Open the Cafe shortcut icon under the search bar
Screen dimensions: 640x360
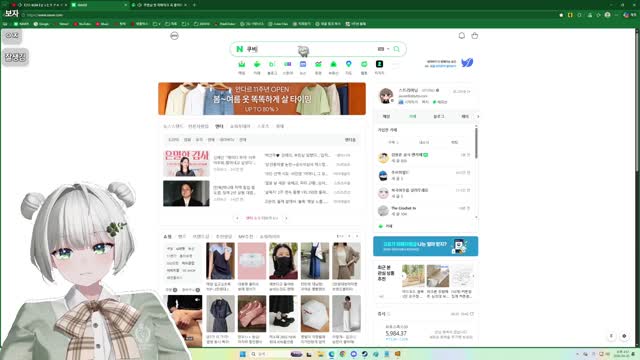point(257,64)
